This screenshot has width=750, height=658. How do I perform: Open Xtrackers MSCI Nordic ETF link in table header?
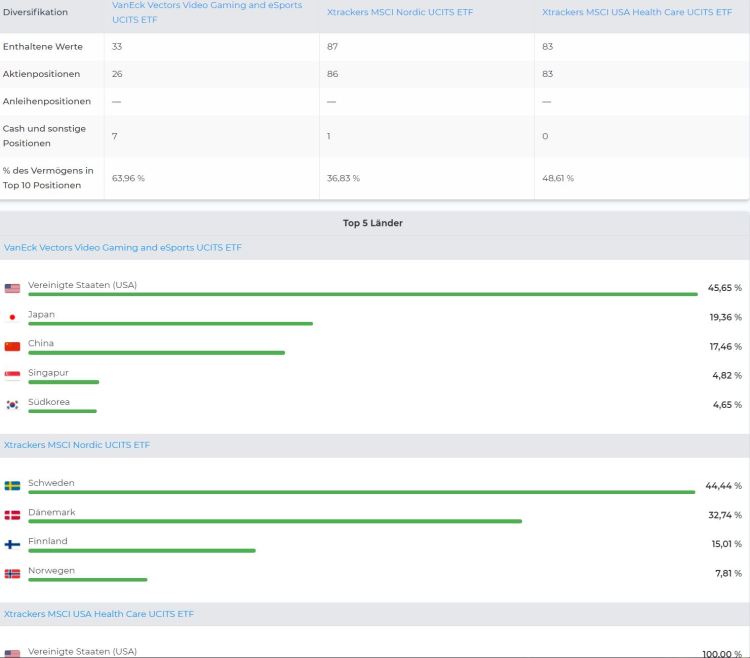click(400, 12)
